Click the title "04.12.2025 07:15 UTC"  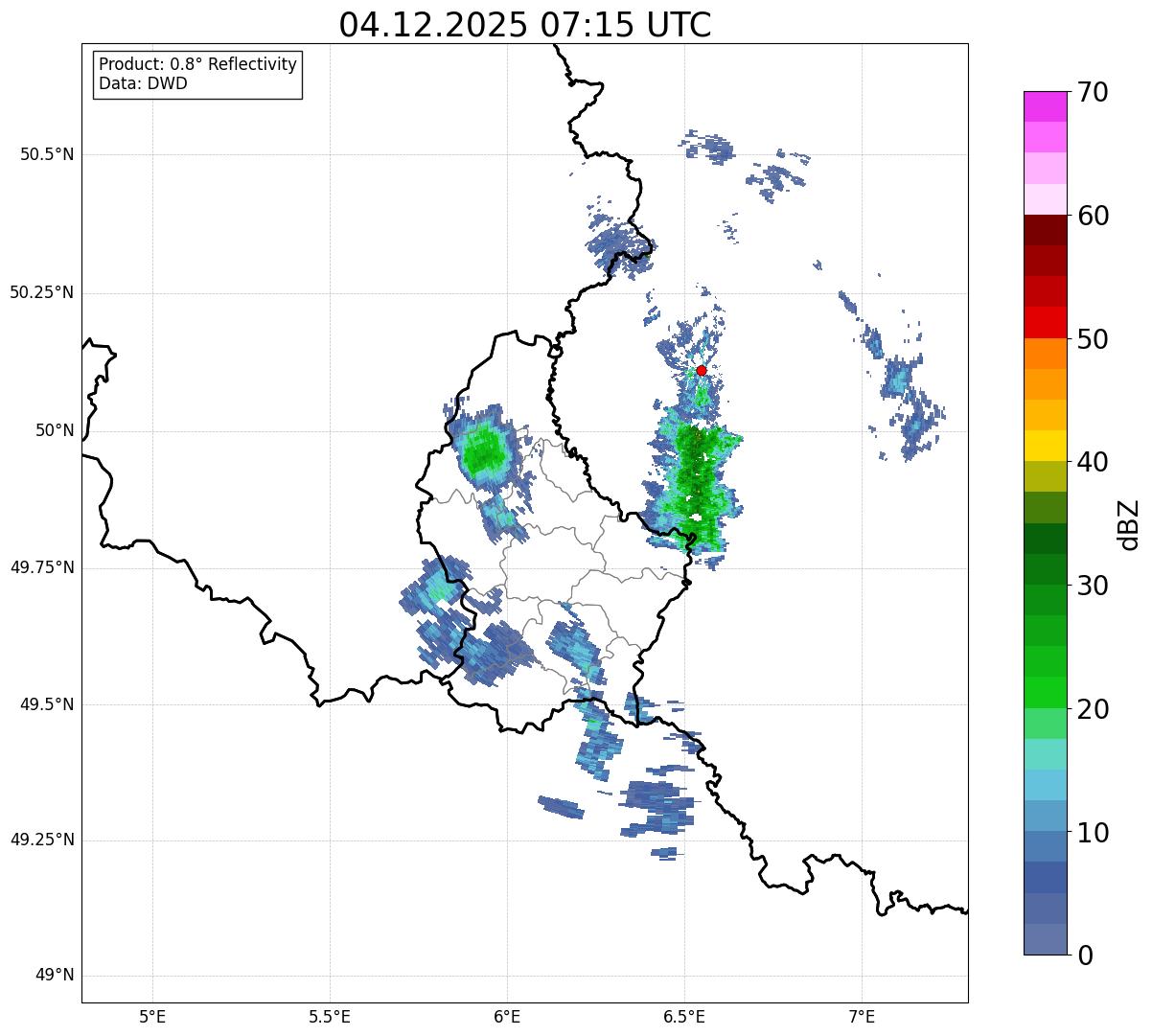[525, 25]
